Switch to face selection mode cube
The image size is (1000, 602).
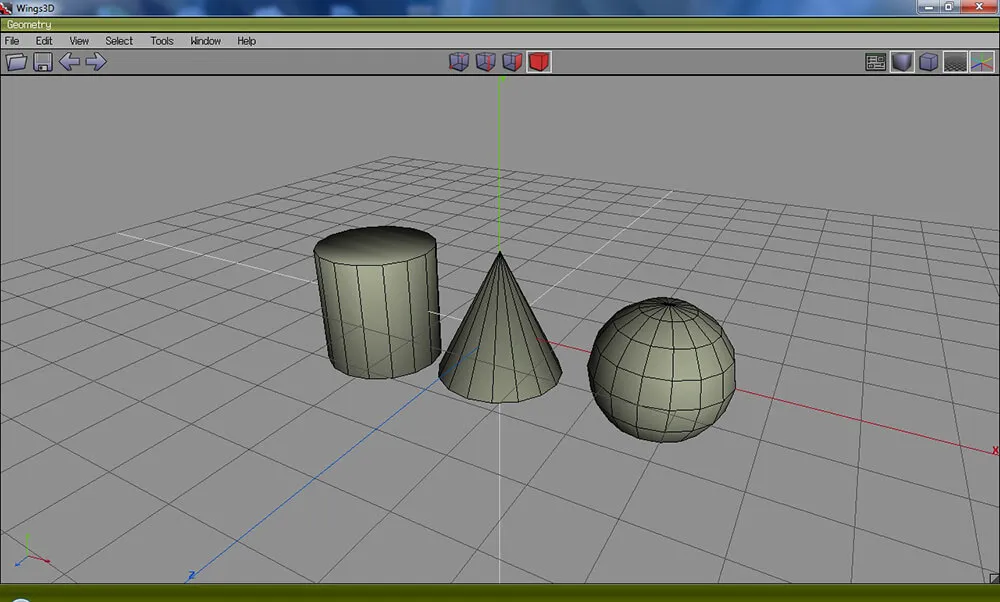(x=512, y=62)
